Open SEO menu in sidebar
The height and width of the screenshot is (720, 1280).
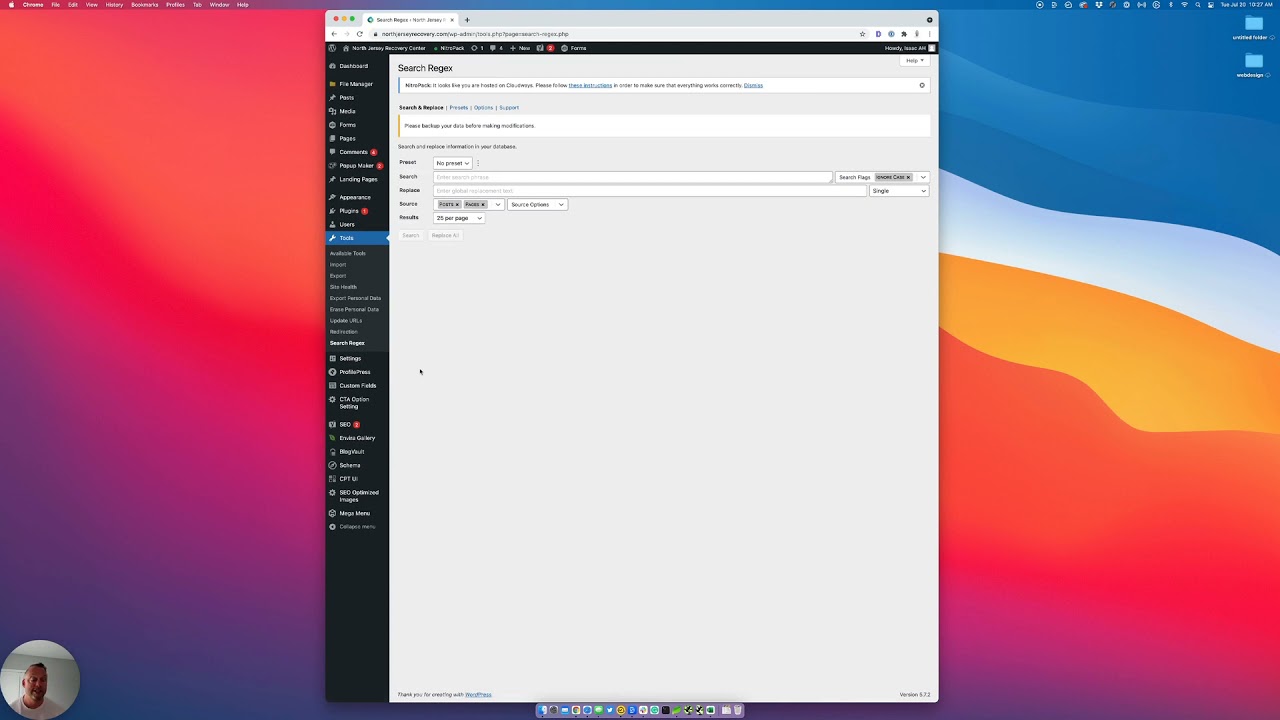[x=345, y=424]
